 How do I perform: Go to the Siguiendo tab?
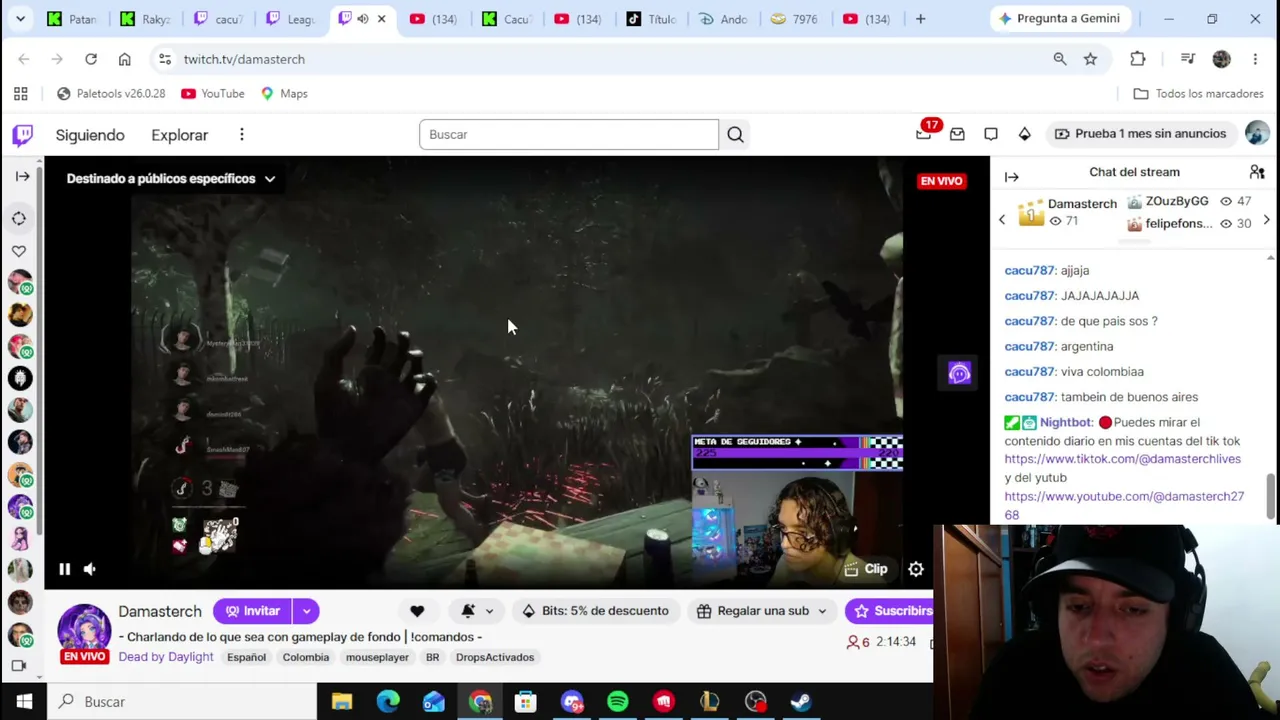click(90, 135)
